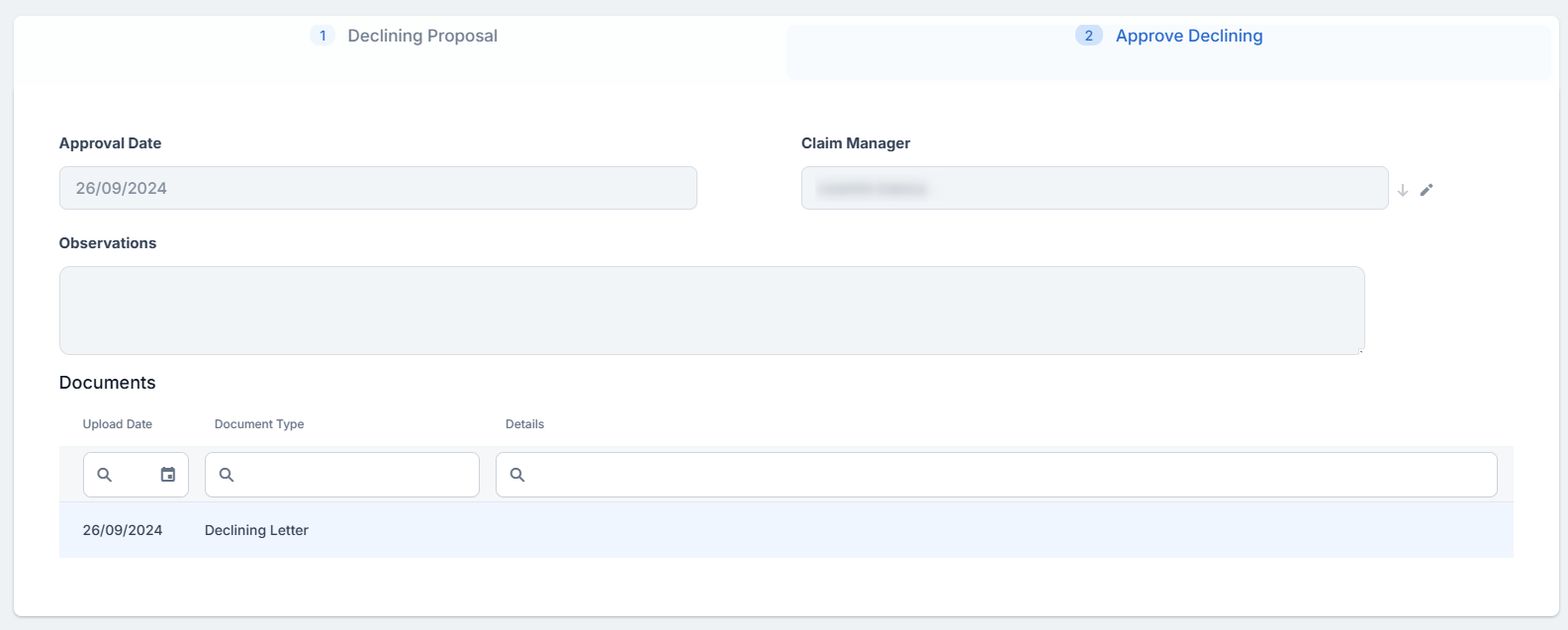The width and height of the screenshot is (1568, 630).
Task: Click the down arrow beside Claim Manager
Action: [1402, 190]
